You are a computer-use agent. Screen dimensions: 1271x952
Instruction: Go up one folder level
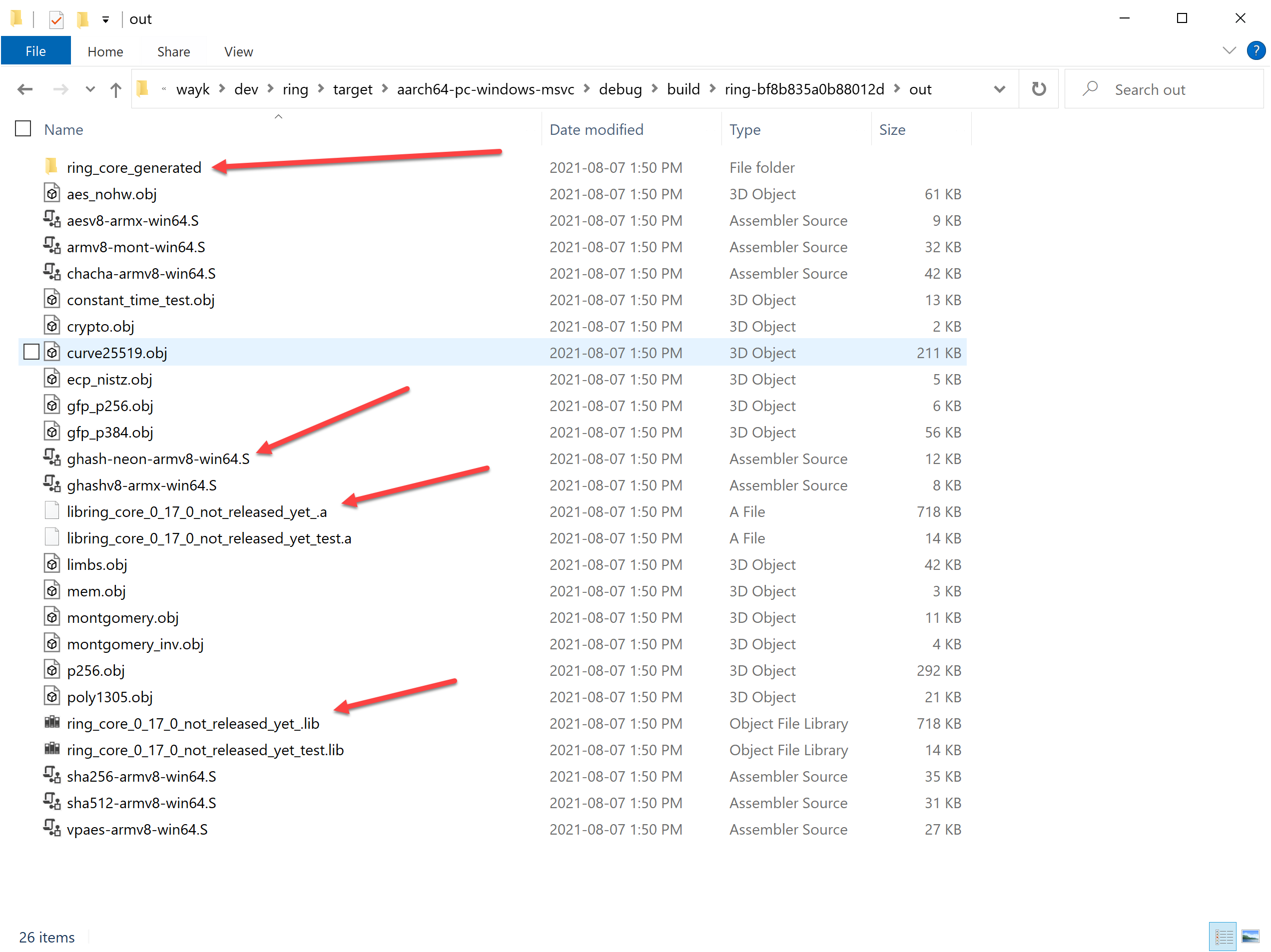tap(115, 89)
